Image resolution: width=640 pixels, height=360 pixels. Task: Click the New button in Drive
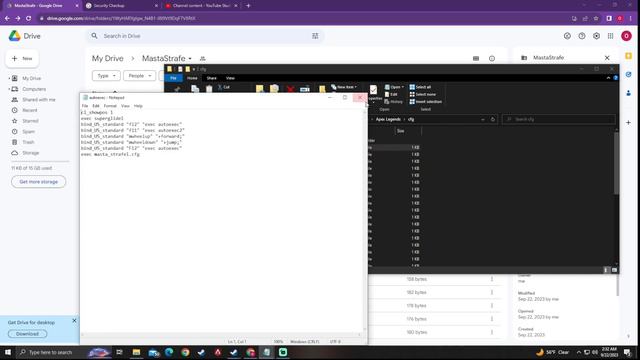[22, 58]
